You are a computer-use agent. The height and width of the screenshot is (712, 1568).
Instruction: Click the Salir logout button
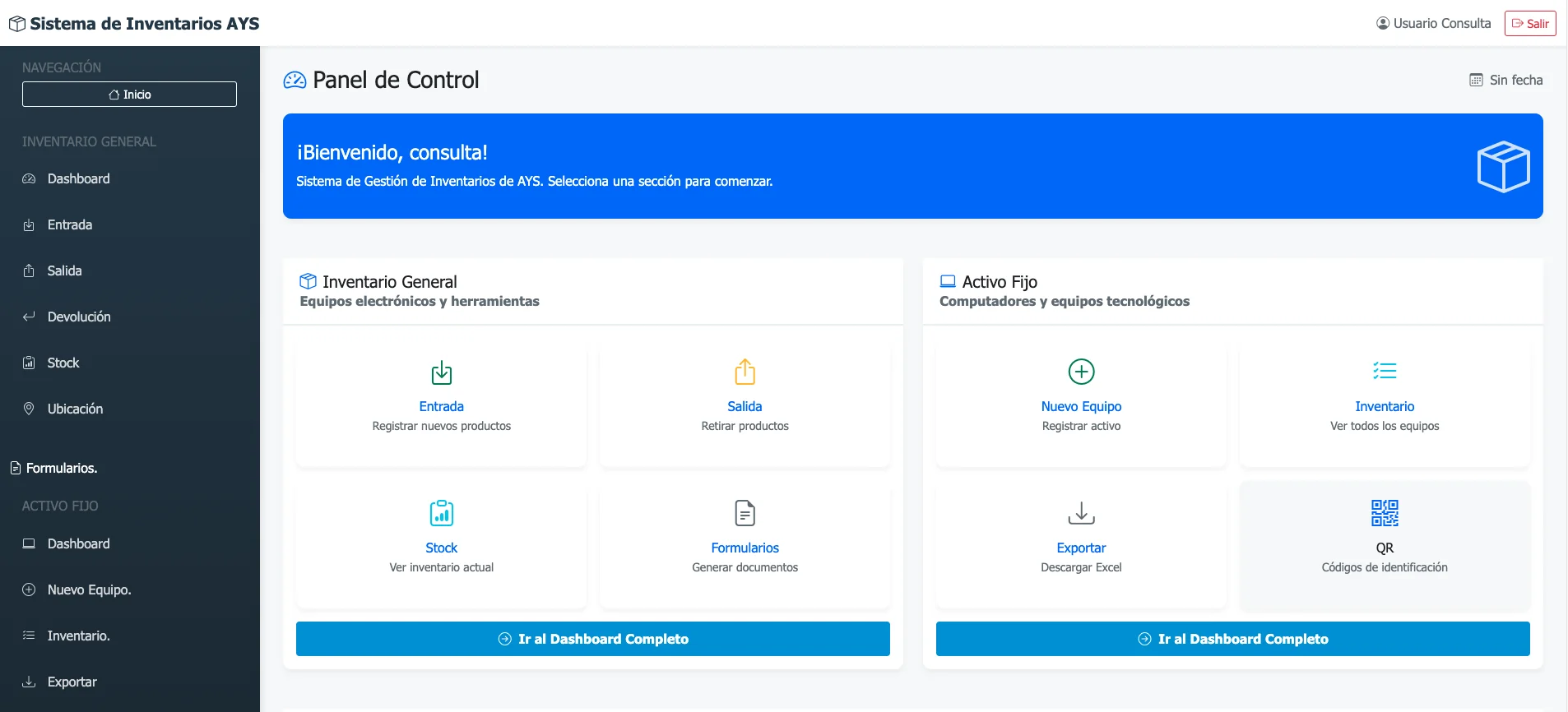1530,23
